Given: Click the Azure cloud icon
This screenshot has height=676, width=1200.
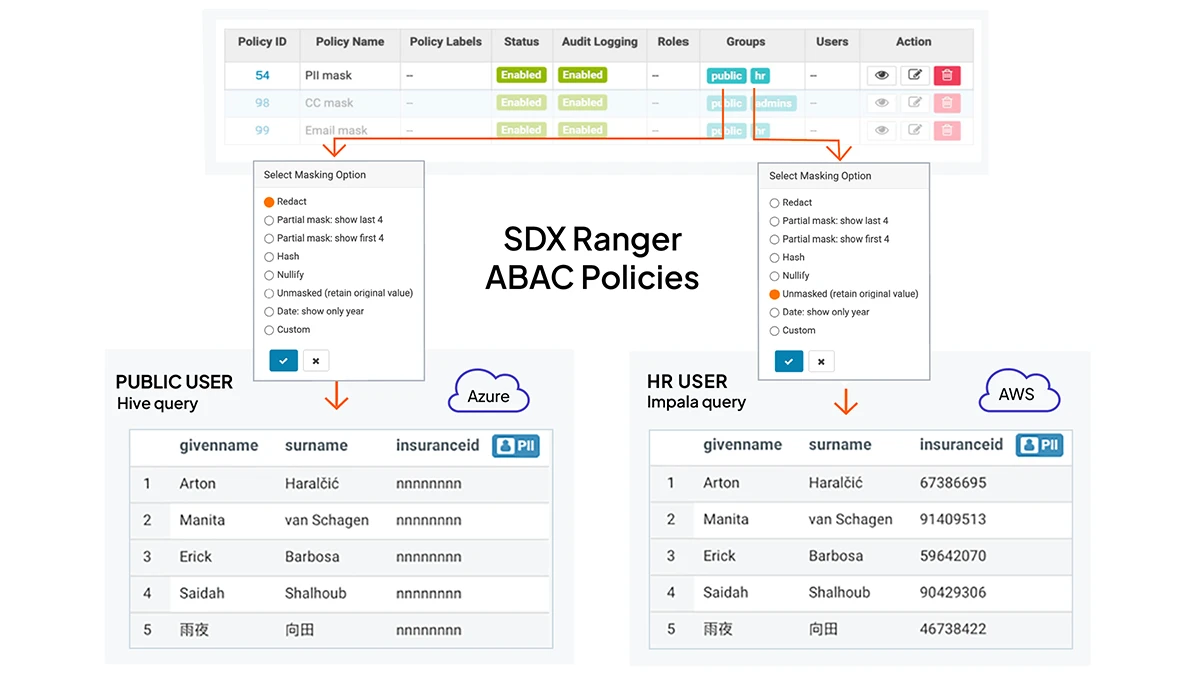Looking at the screenshot, I should click(488, 392).
